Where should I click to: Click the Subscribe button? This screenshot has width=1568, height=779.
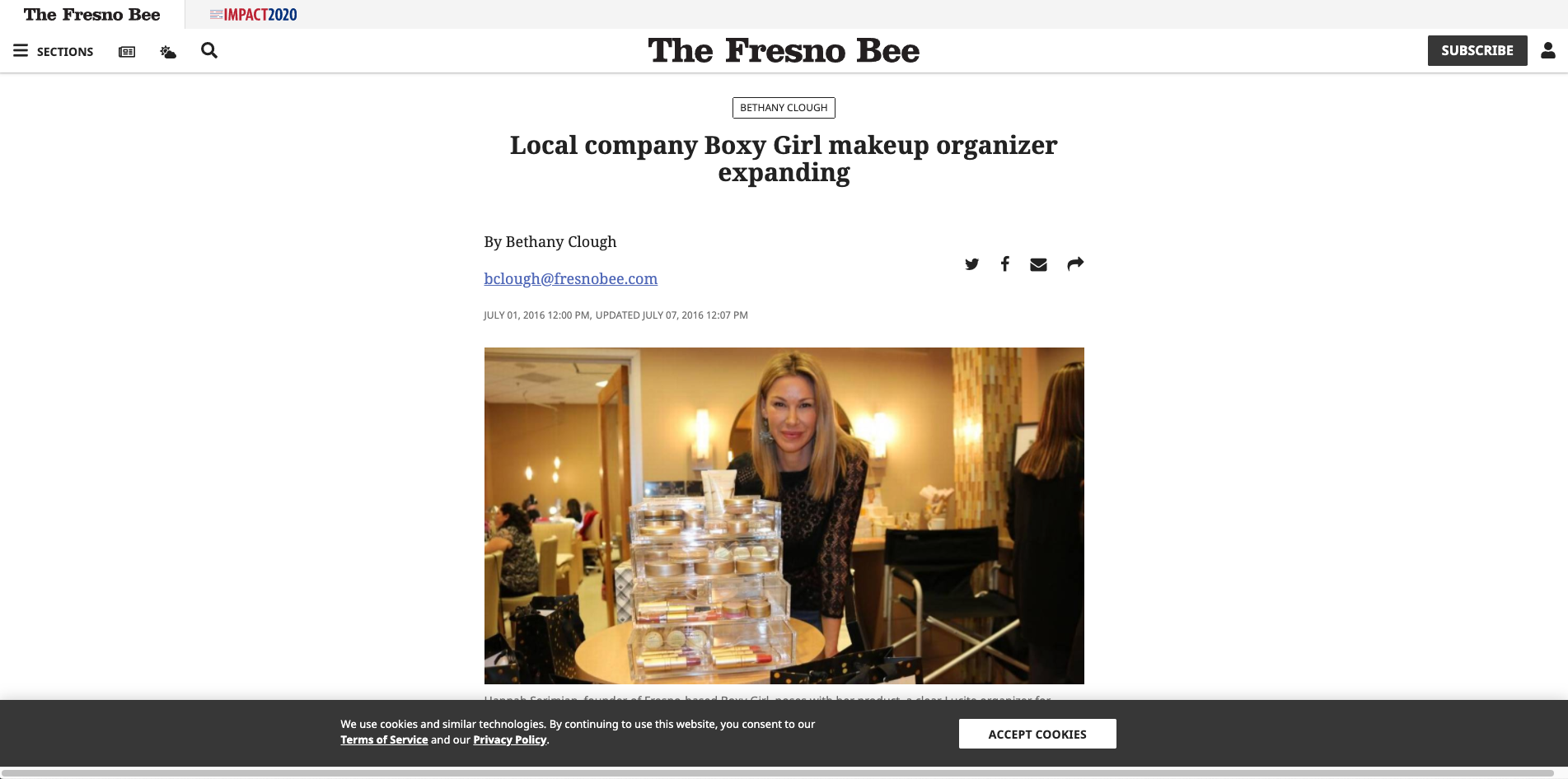click(x=1477, y=50)
